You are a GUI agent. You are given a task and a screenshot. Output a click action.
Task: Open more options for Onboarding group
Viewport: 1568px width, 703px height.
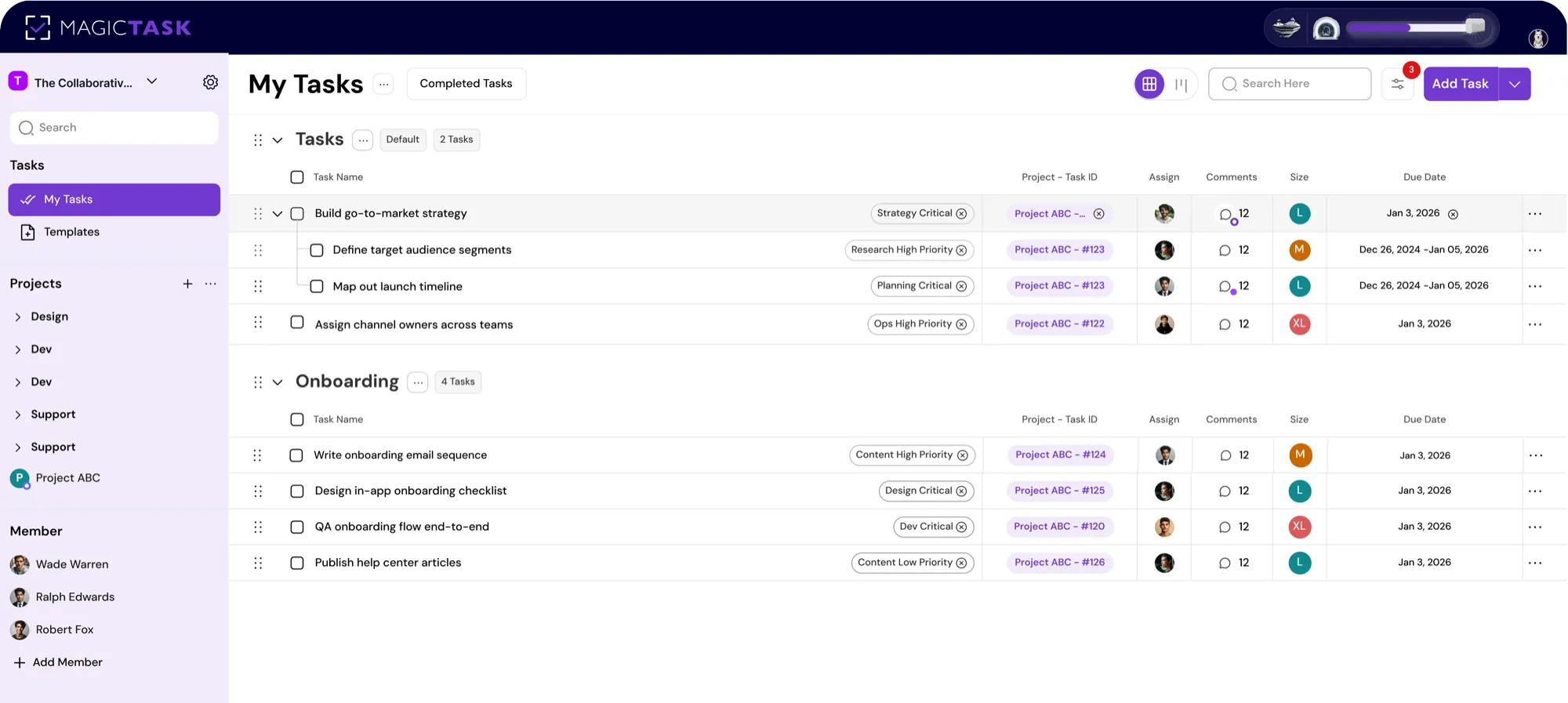tap(418, 382)
